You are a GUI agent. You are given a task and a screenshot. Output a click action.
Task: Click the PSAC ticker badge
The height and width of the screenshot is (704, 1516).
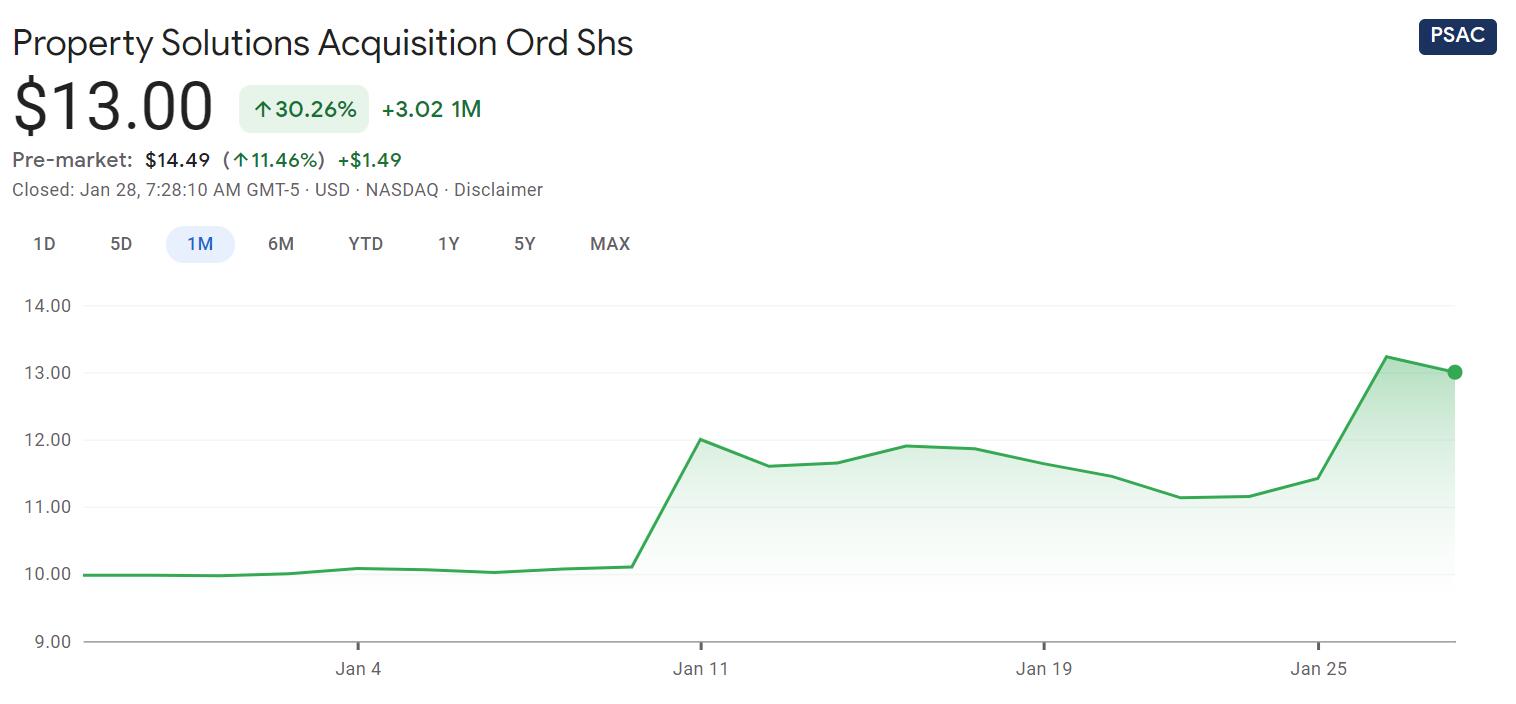[1457, 36]
